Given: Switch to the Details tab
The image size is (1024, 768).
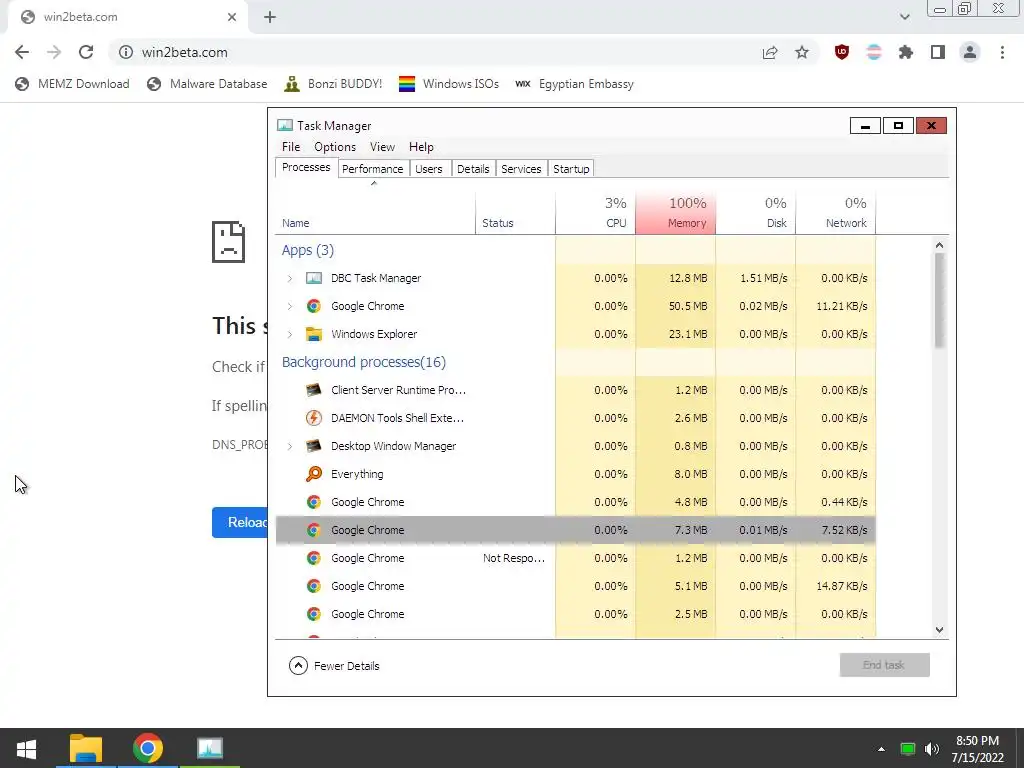Looking at the screenshot, I should tap(473, 168).
